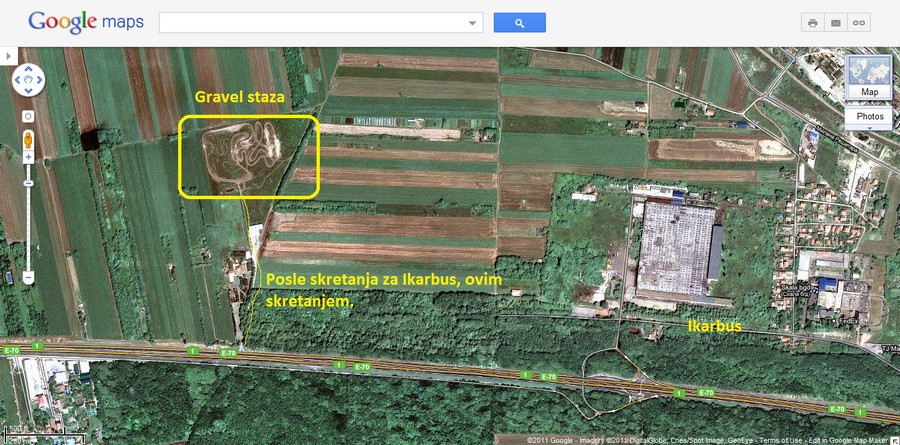Zoom out with the minus button
Viewport: 900px width, 445px height.
point(28,276)
